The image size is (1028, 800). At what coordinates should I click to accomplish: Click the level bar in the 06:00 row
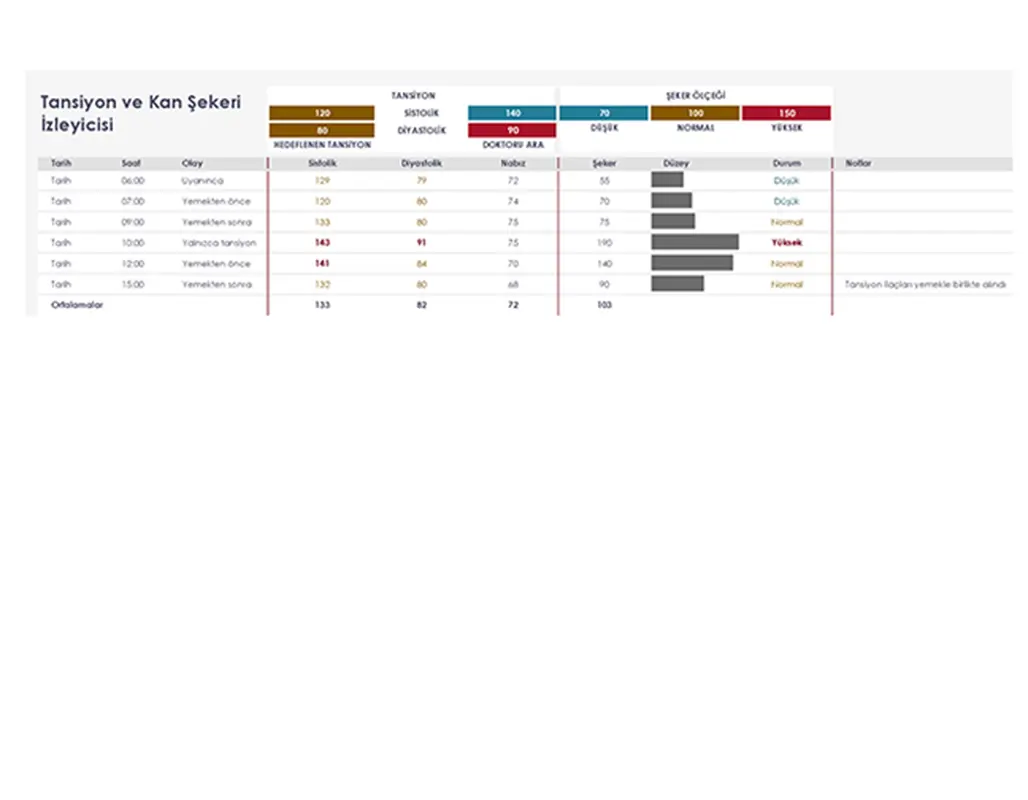[x=667, y=180]
